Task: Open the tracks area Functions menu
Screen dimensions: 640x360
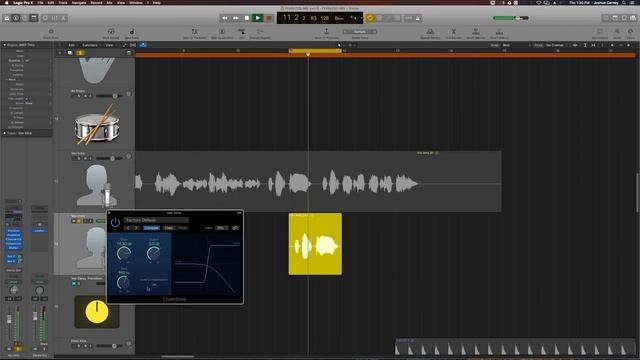Action: coord(91,45)
